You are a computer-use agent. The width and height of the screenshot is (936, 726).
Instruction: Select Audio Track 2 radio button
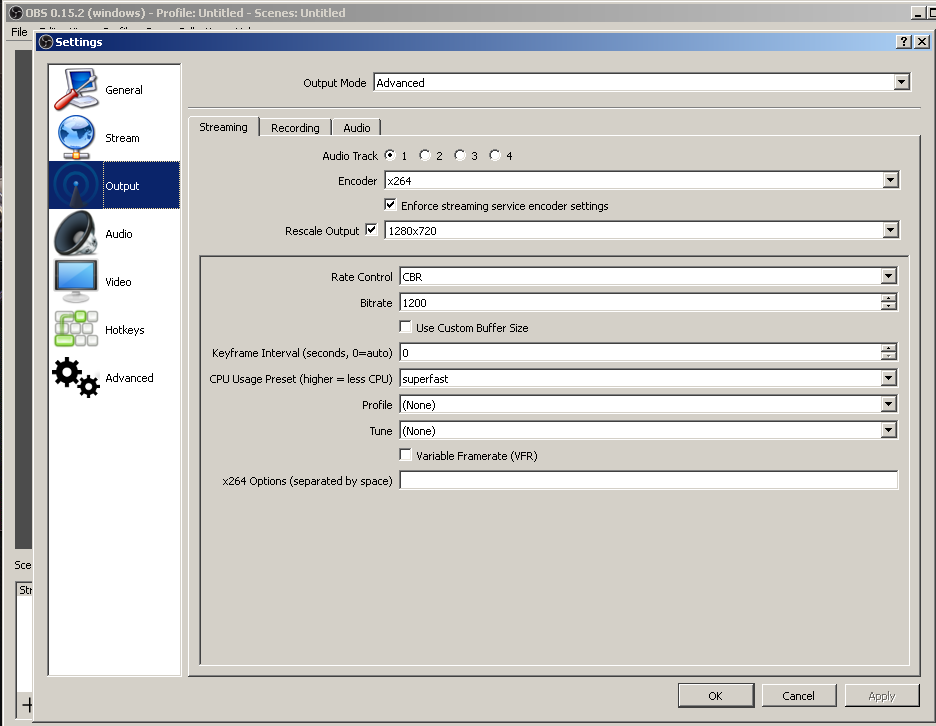pos(425,156)
